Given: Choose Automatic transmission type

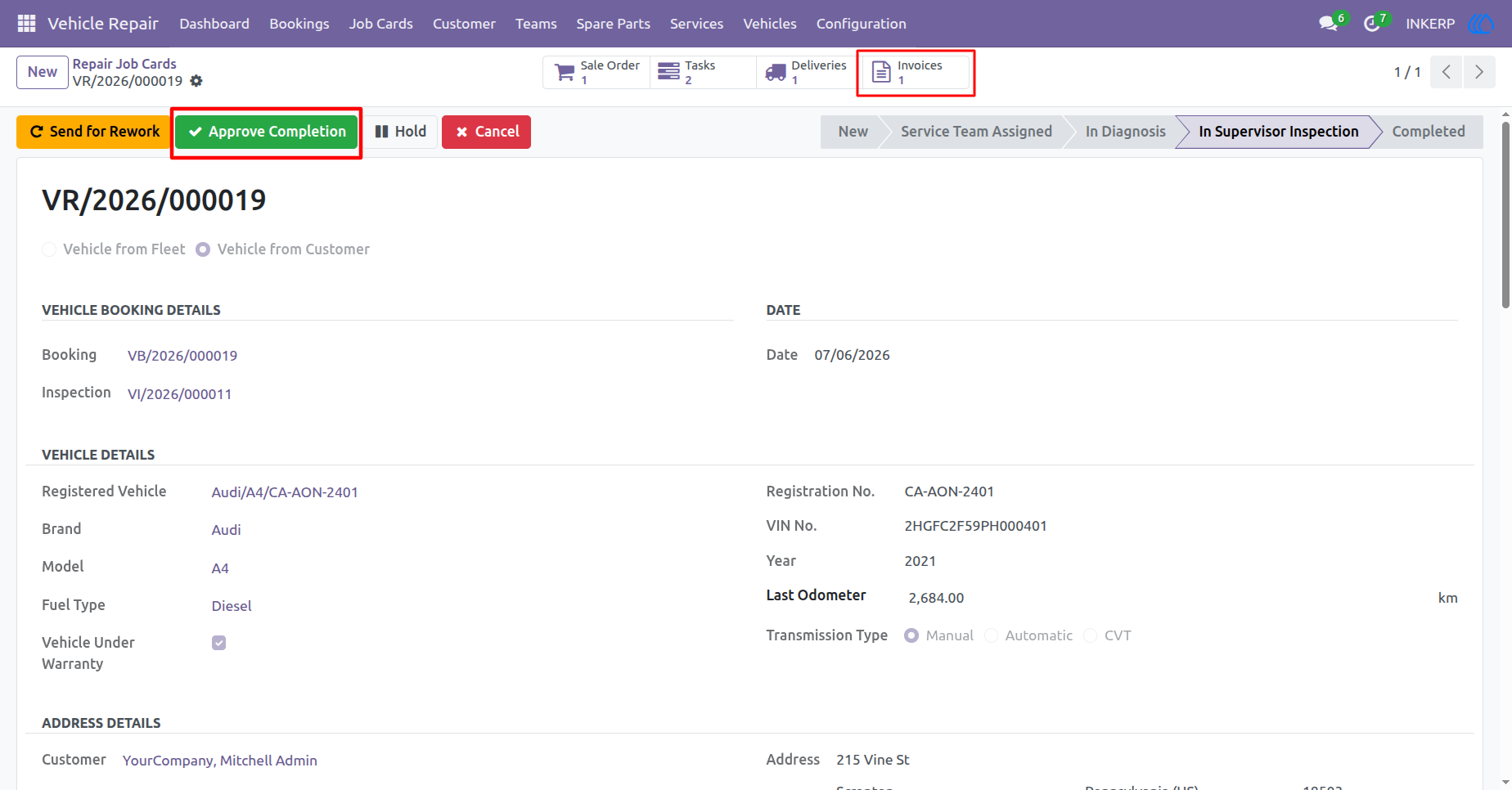Looking at the screenshot, I should pyautogui.click(x=991, y=635).
